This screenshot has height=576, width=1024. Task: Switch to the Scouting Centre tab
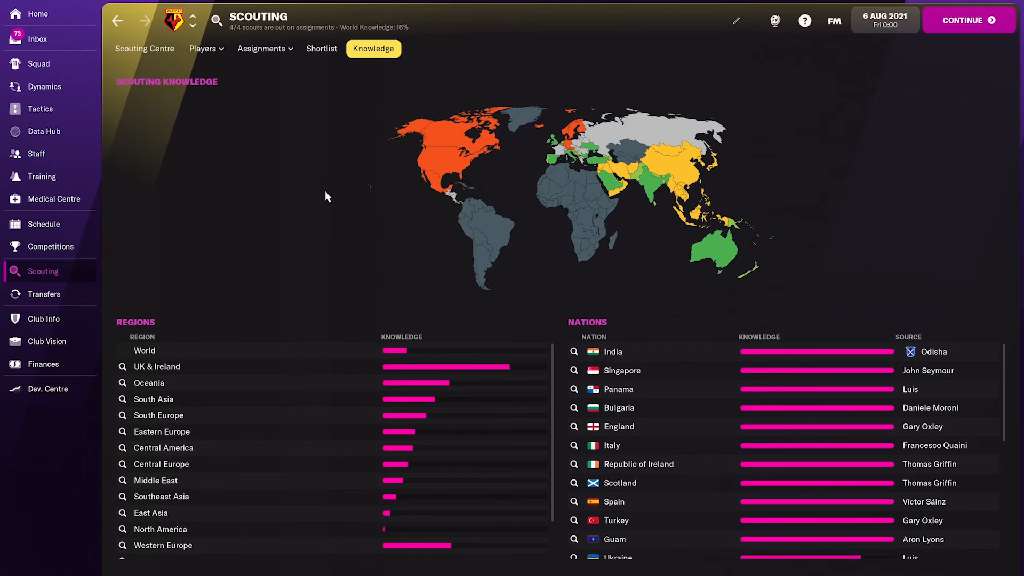pyautogui.click(x=144, y=49)
